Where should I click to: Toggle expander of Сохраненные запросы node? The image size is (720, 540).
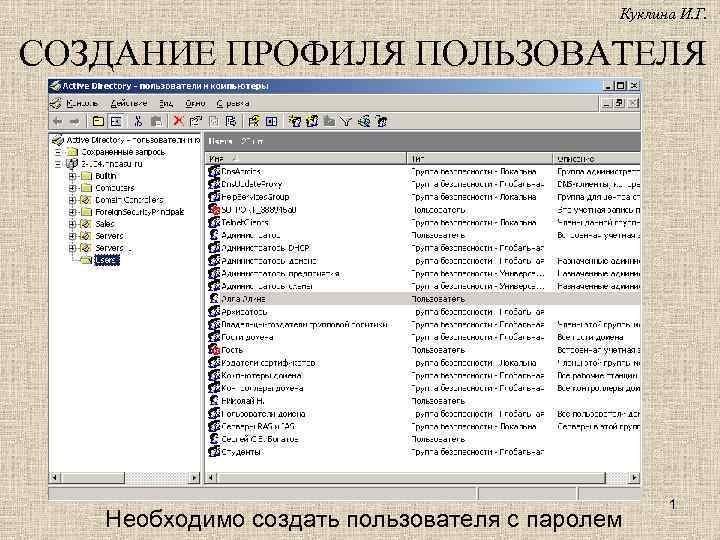click(58, 152)
